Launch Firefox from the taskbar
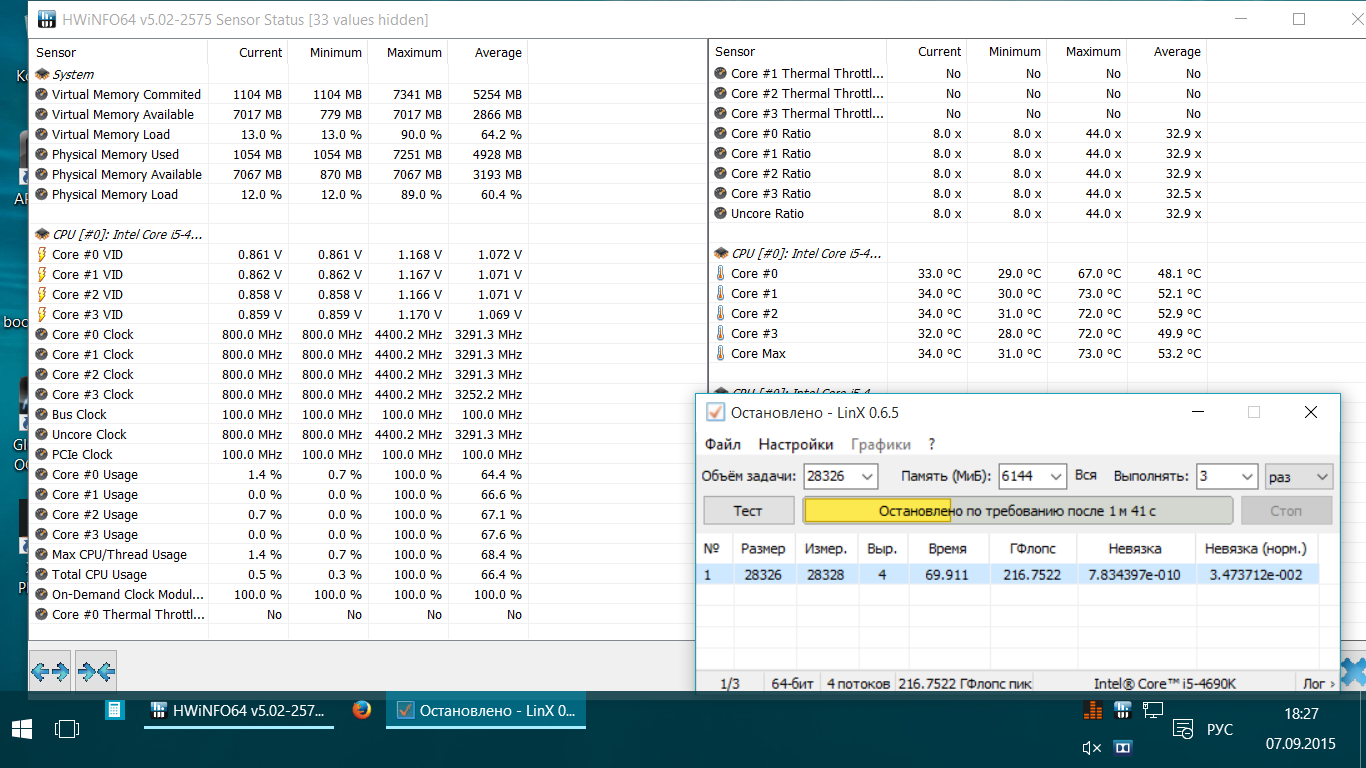 (x=362, y=710)
